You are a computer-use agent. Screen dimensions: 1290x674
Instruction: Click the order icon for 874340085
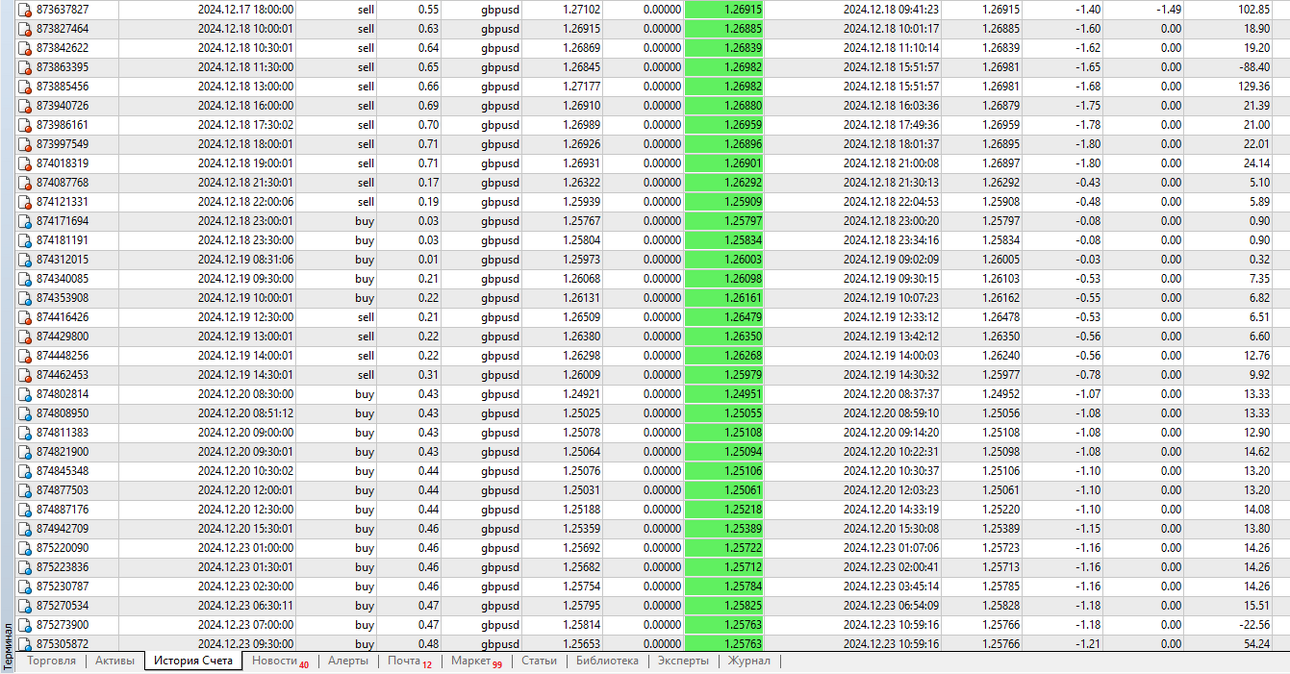pyautogui.click(x=25, y=279)
